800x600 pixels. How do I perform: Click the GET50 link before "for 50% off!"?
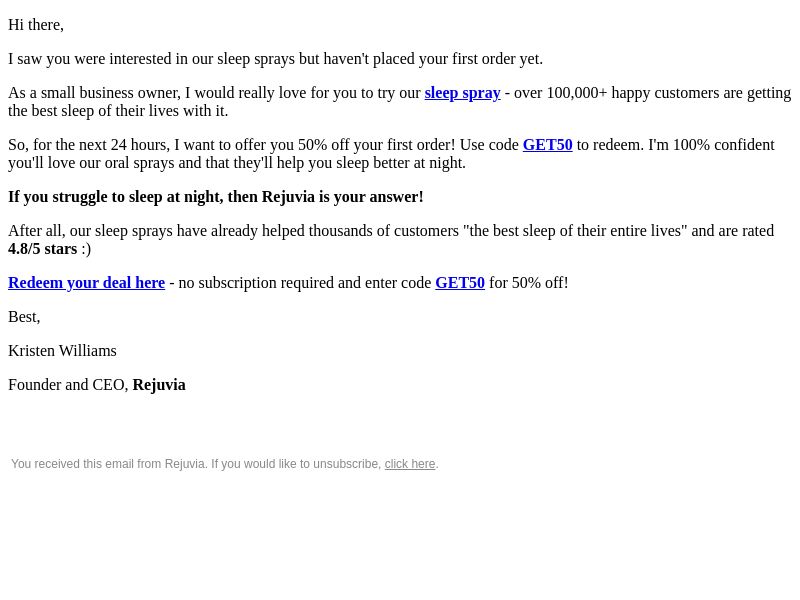460,283
